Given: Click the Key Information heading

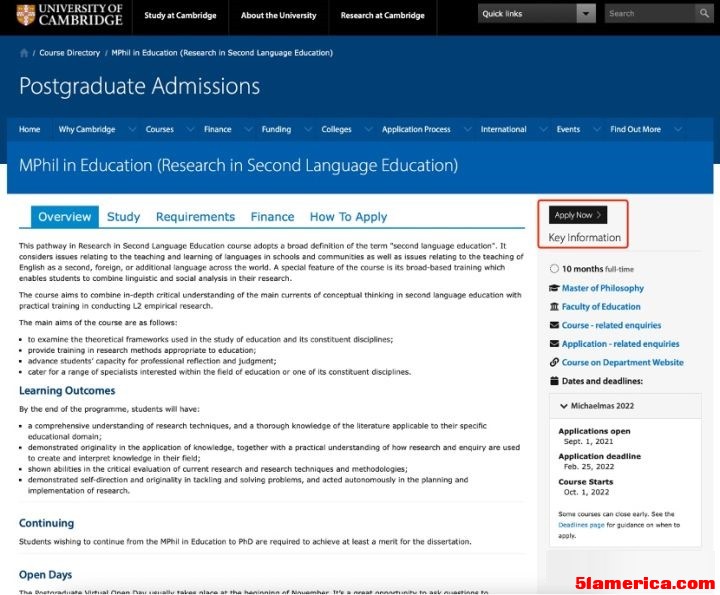Looking at the screenshot, I should tap(585, 237).
